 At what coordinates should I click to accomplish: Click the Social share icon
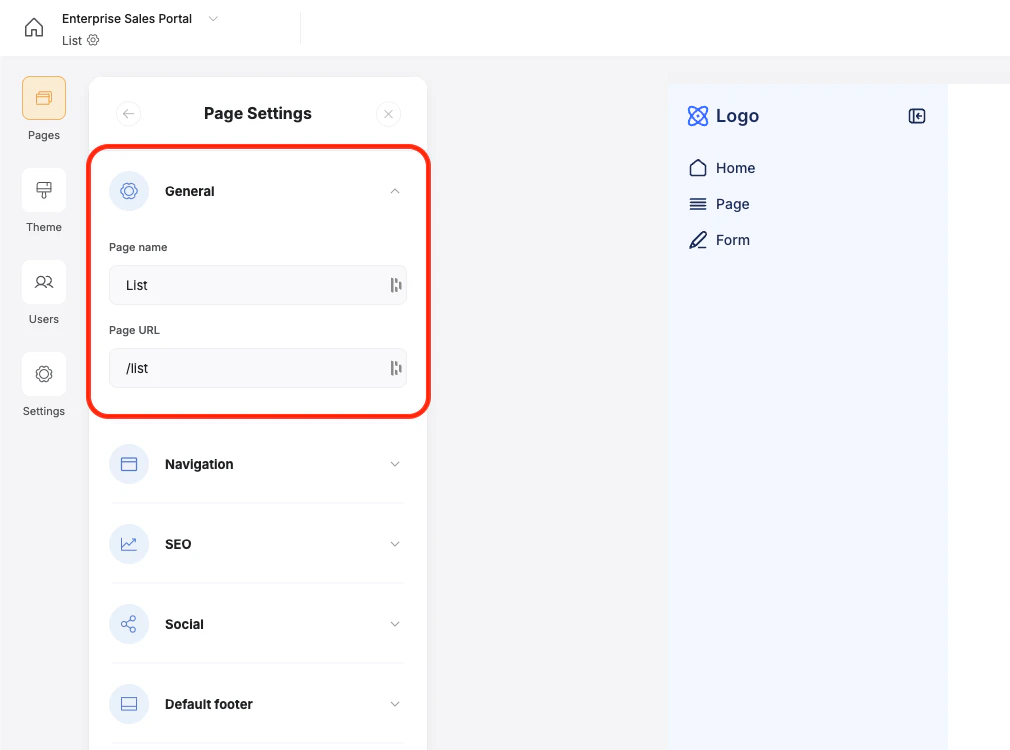pos(129,624)
